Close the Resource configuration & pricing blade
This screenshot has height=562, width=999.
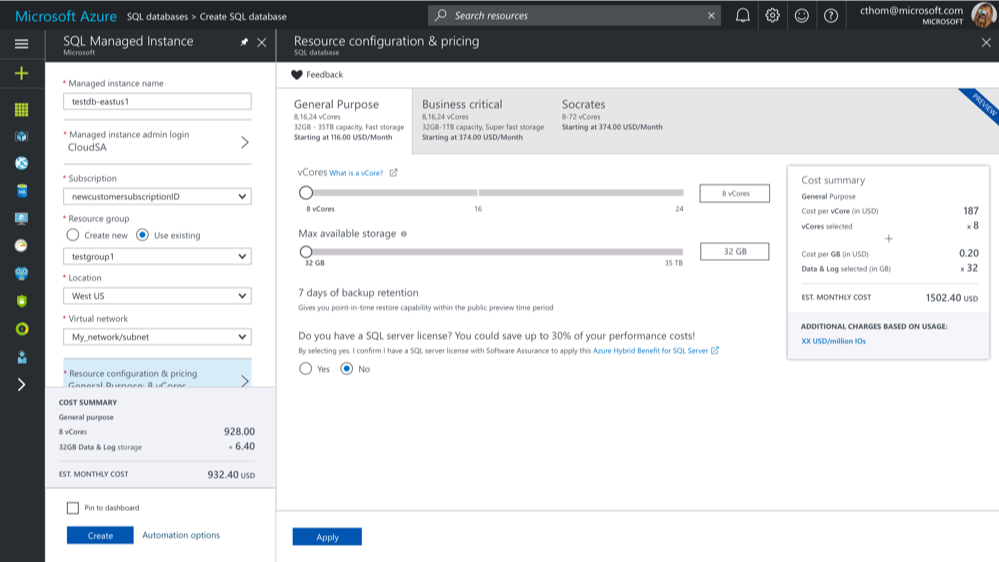(x=986, y=43)
